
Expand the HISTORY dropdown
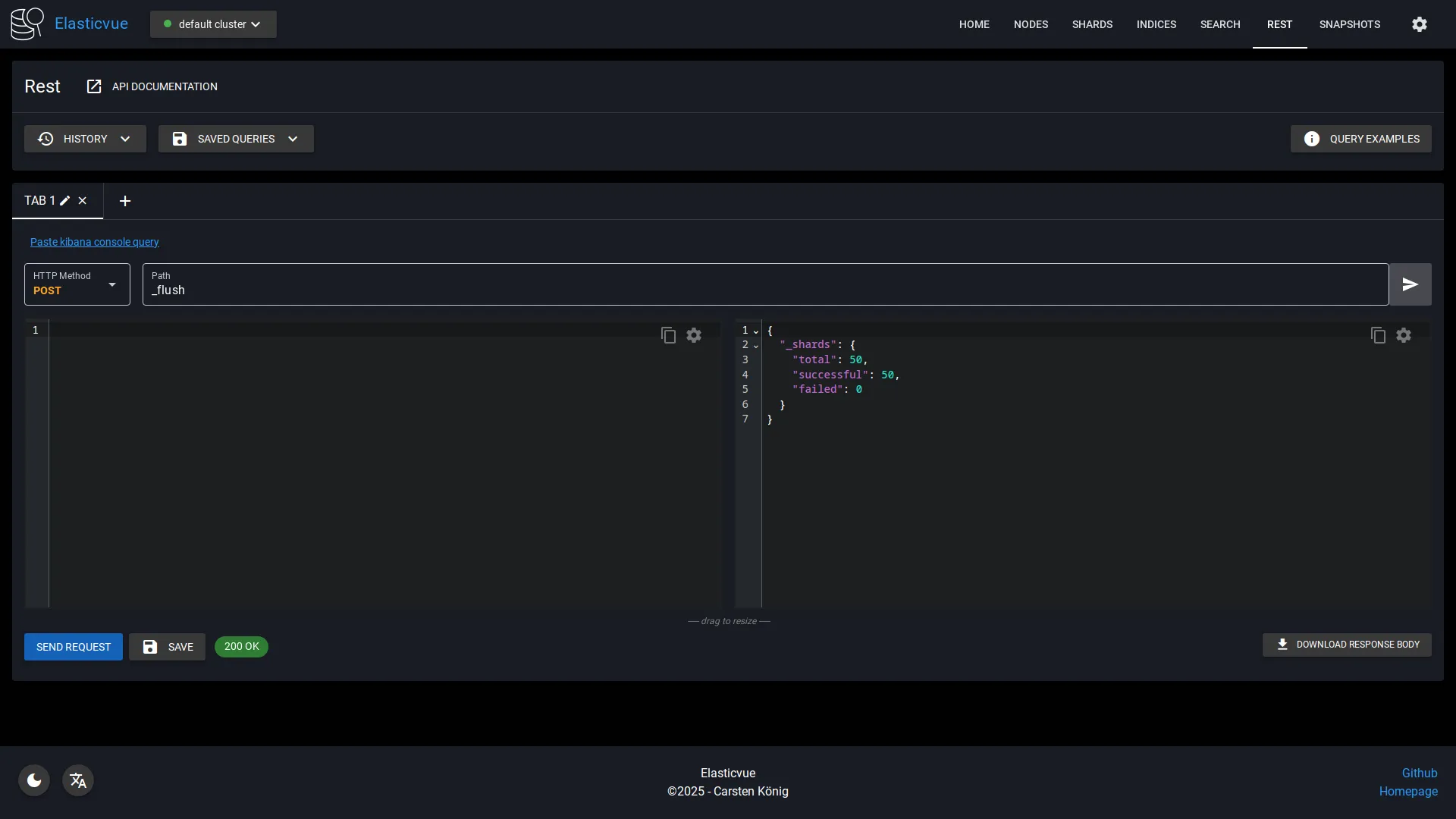click(x=85, y=139)
